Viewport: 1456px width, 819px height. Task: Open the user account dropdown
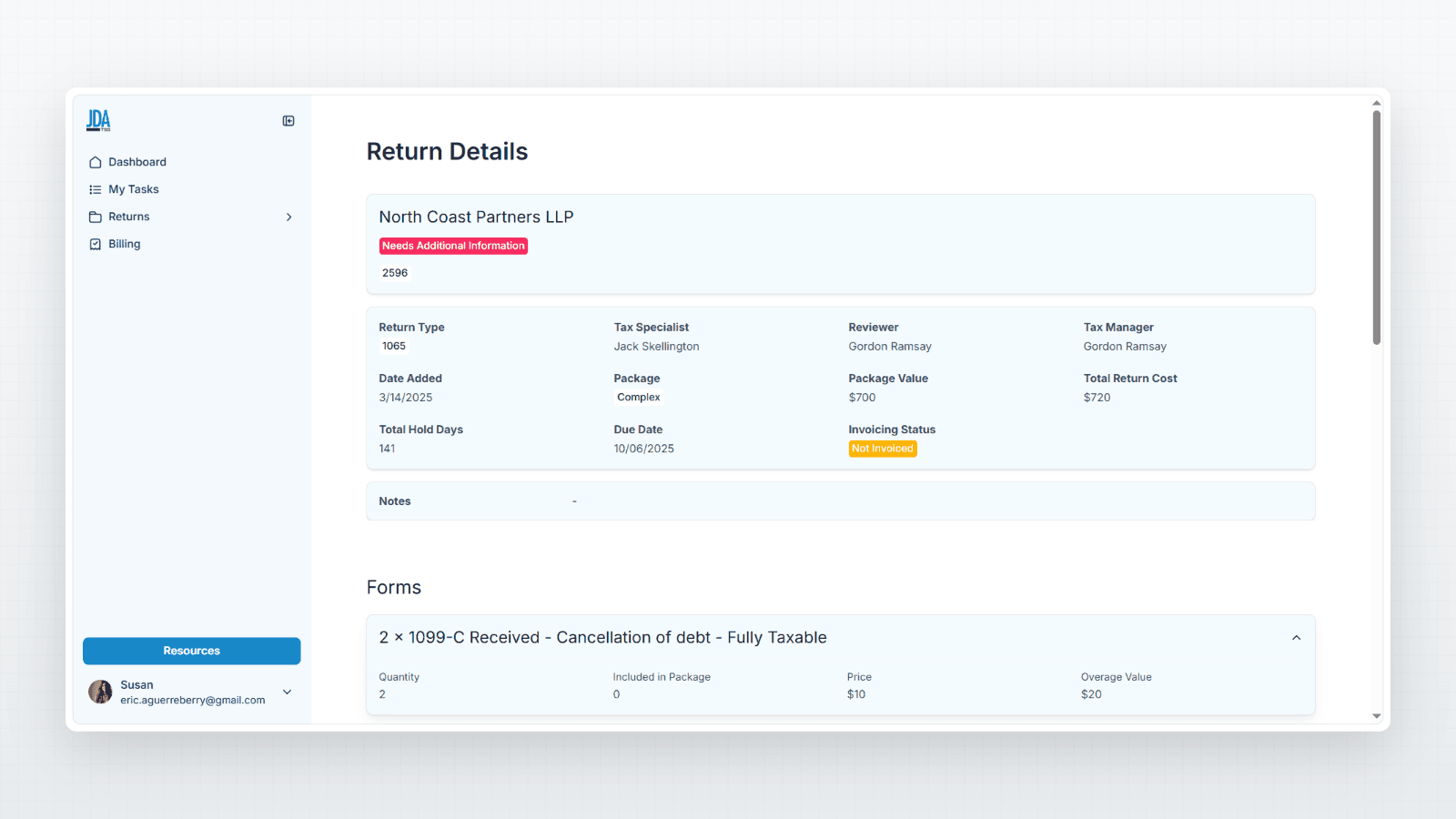[287, 692]
